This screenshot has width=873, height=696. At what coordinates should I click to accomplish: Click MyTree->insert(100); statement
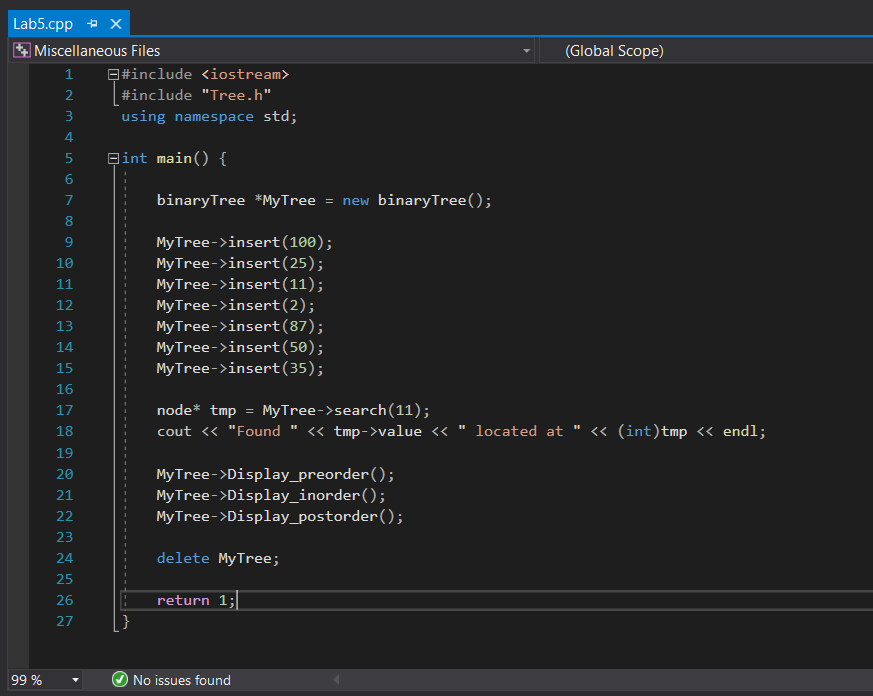pos(244,242)
